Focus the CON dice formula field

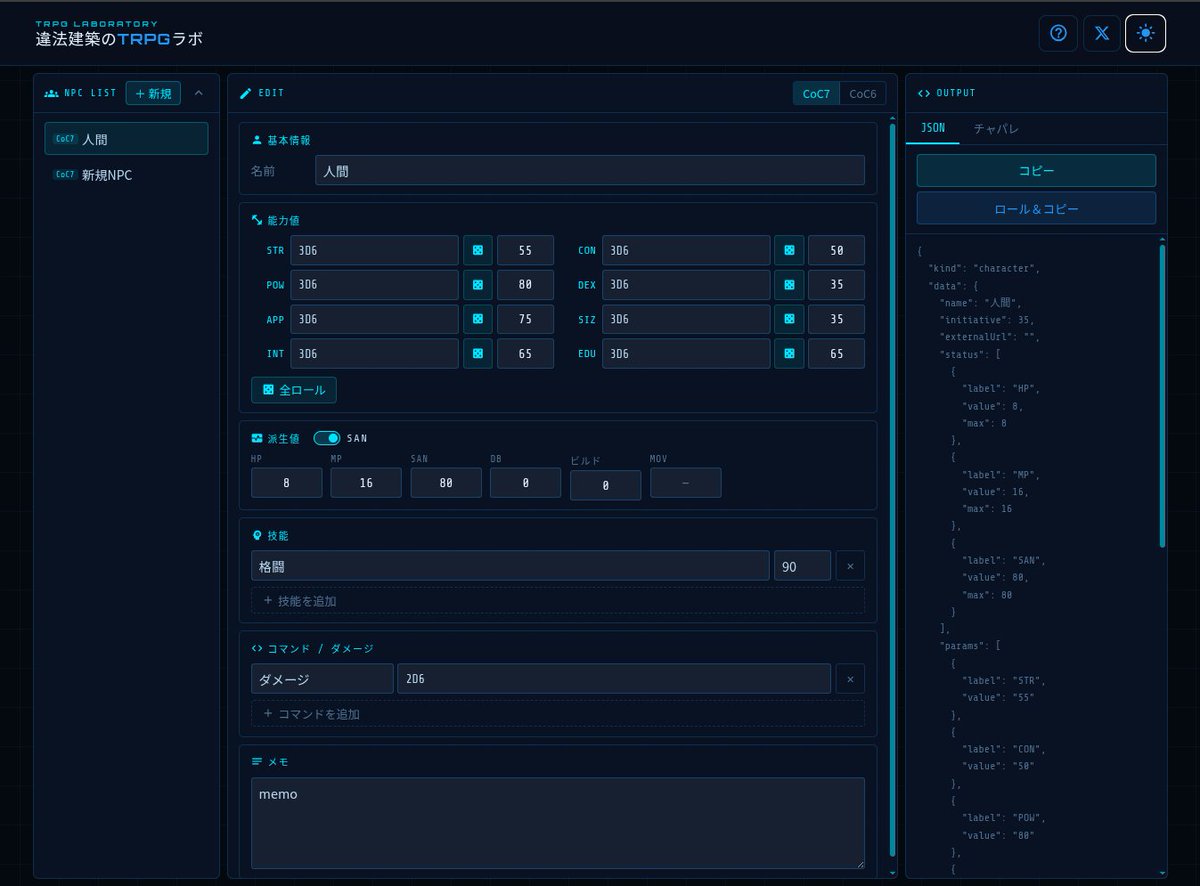[x=686, y=250]
